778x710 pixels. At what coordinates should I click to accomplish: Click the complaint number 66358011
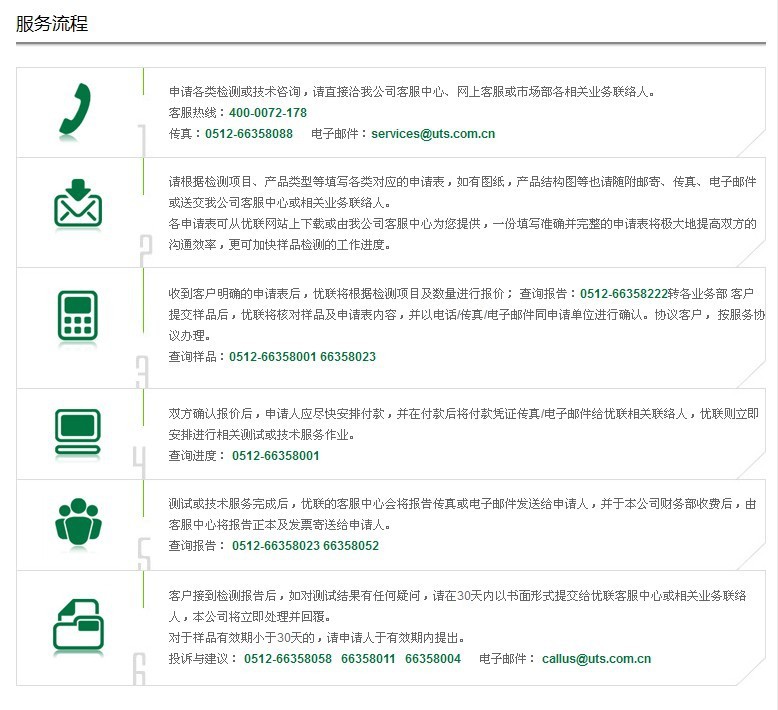(x=369, y=659)
